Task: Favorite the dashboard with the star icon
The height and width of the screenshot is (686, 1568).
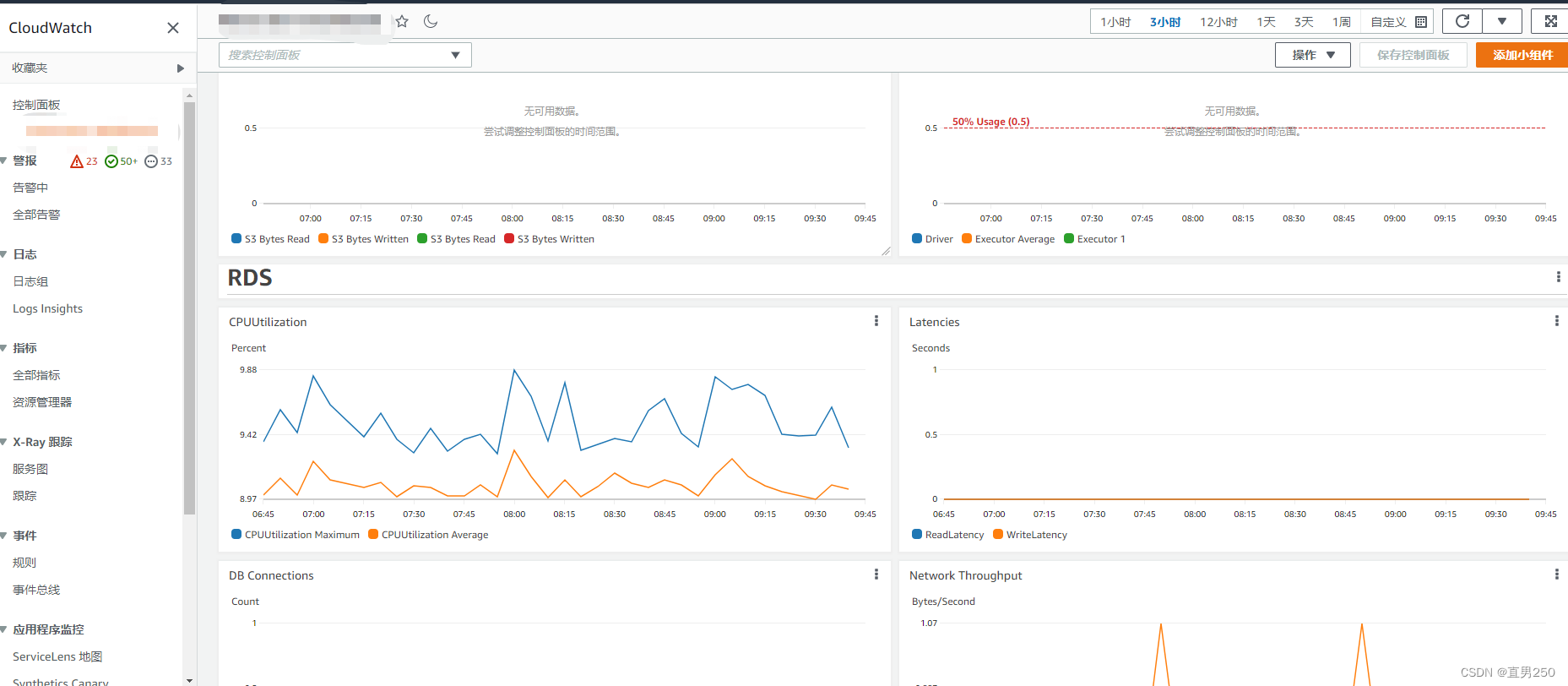Action: 402,21
